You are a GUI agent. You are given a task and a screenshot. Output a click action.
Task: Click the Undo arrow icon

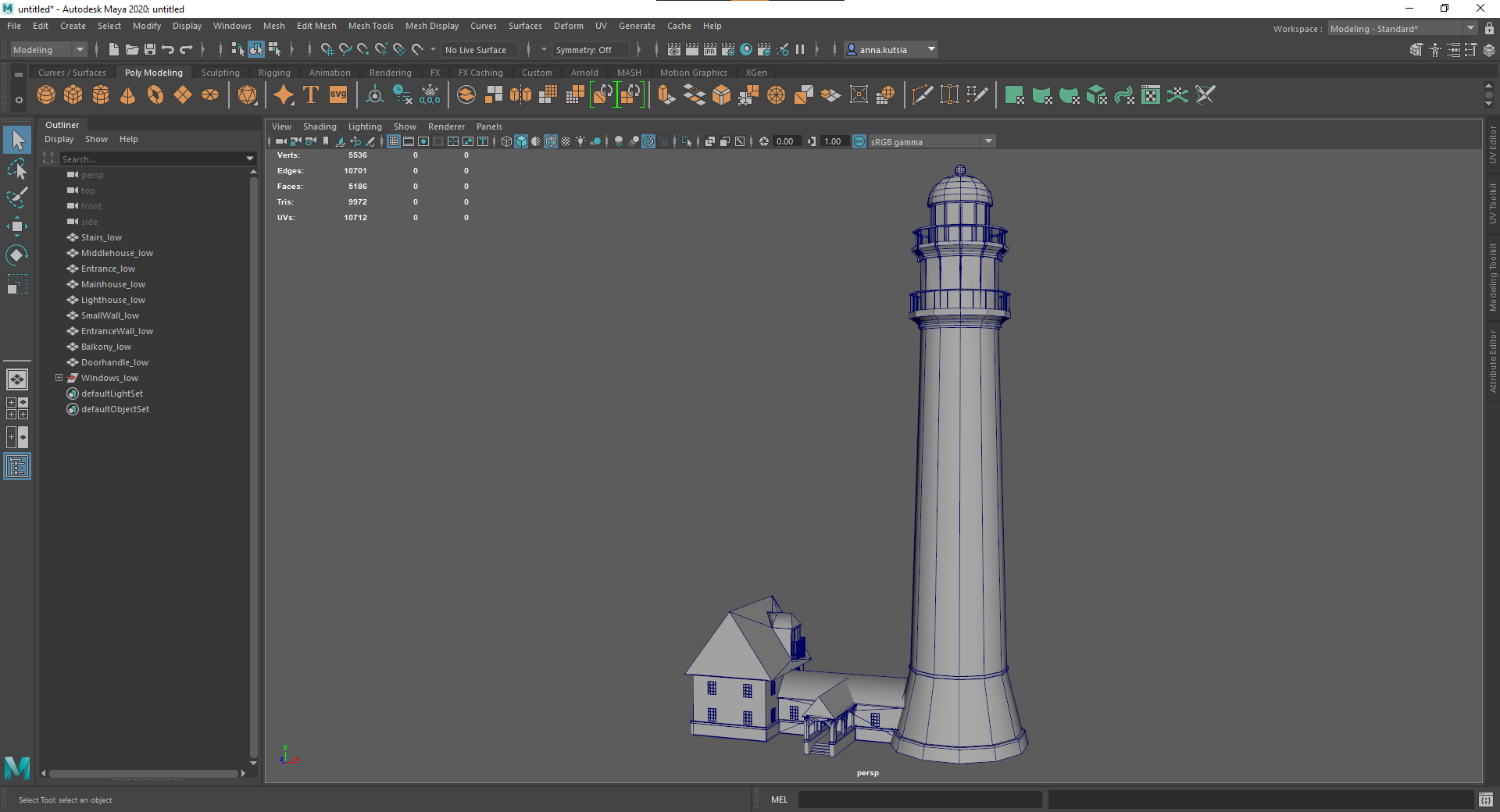168,49
